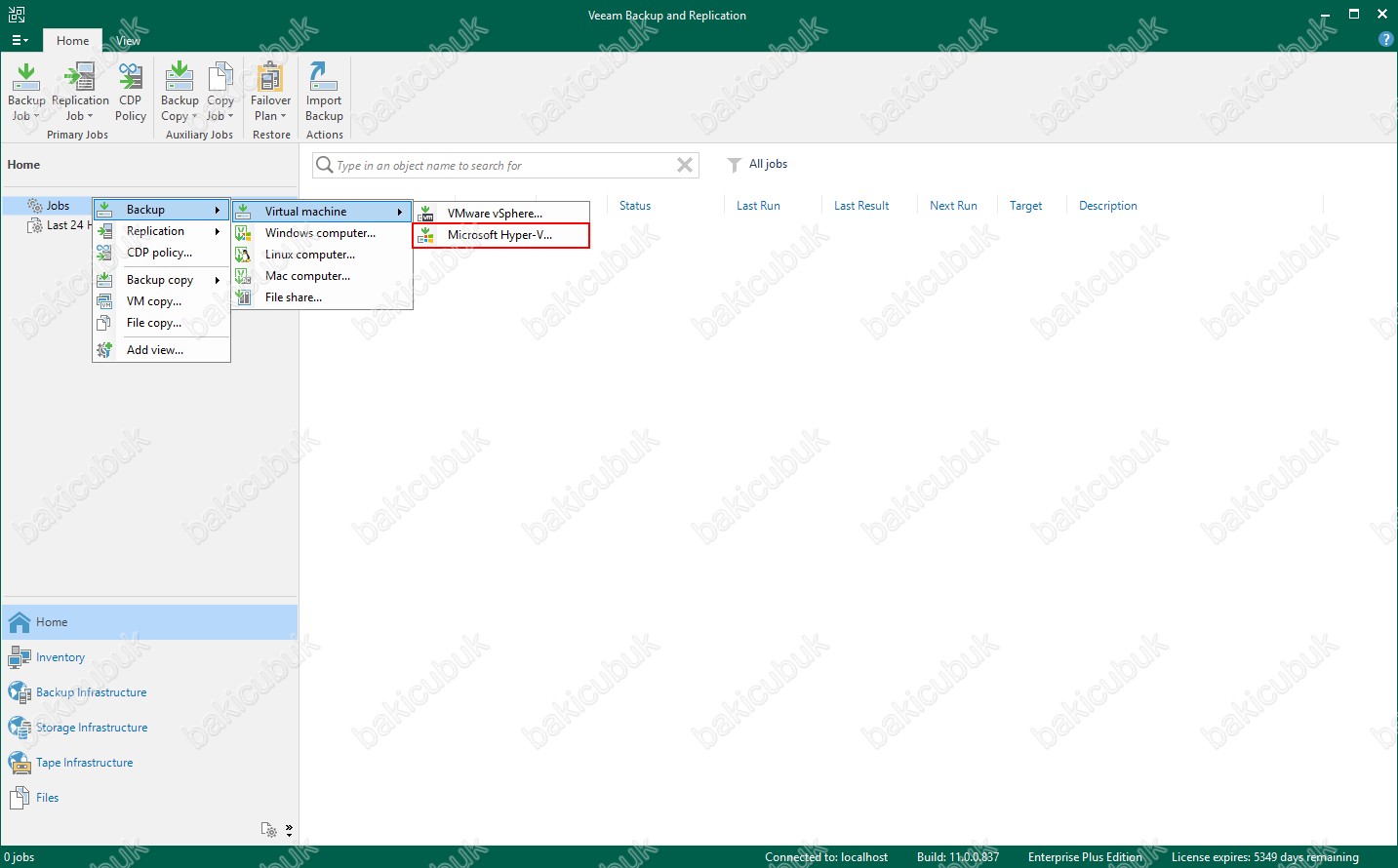Viewport: 1398px width, 868px height.
Task: Choose Microsoft Hyper-V... backup option
Action: [501, 235]
